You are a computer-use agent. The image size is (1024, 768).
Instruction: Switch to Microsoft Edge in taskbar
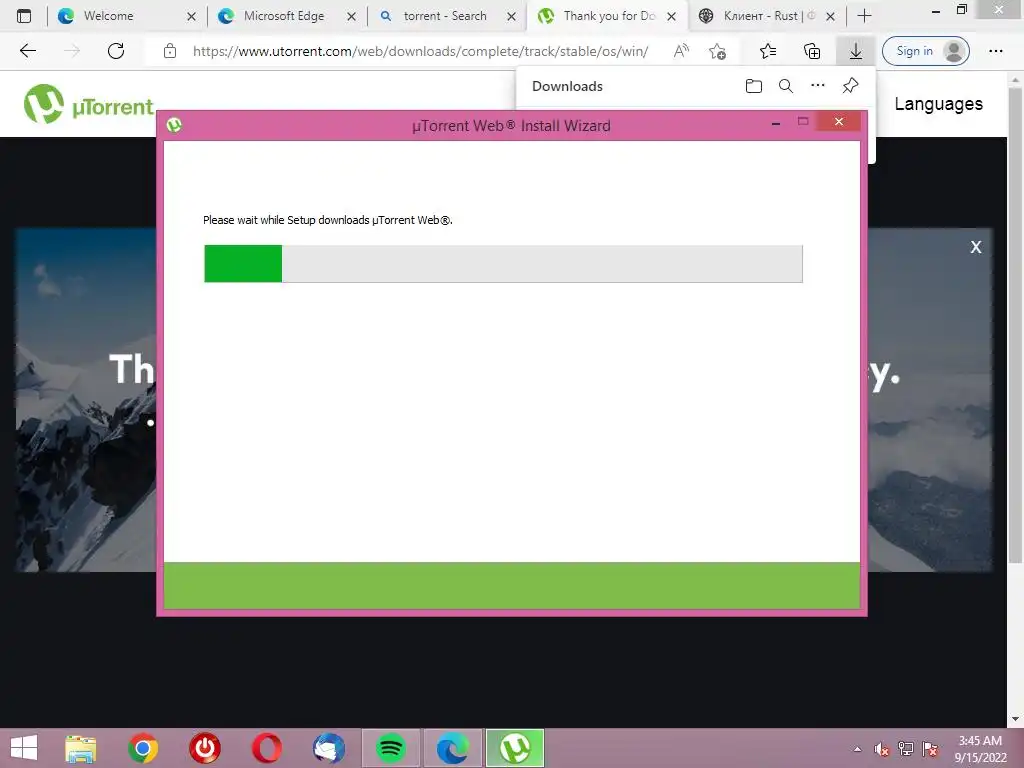[x=453, y=748]
